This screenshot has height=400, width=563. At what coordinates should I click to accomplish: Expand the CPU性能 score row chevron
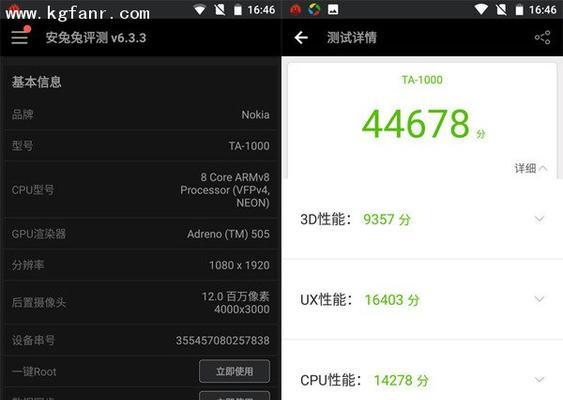point(539,380)
